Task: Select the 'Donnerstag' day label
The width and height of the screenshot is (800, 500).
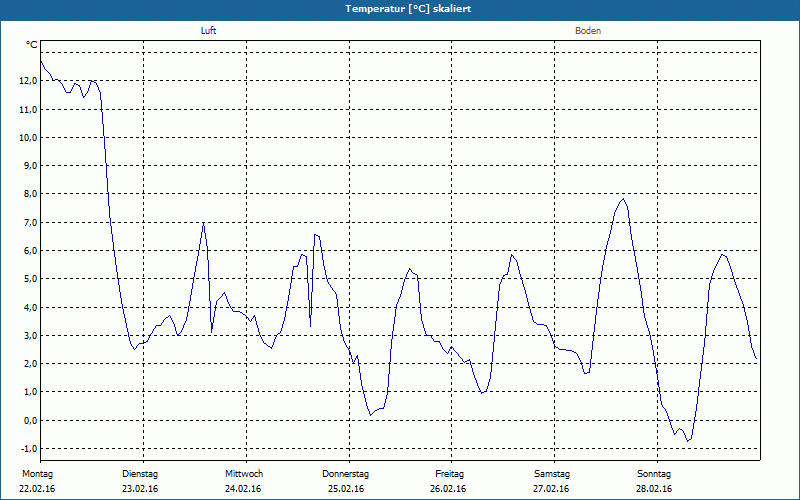Action: [345, 474]
